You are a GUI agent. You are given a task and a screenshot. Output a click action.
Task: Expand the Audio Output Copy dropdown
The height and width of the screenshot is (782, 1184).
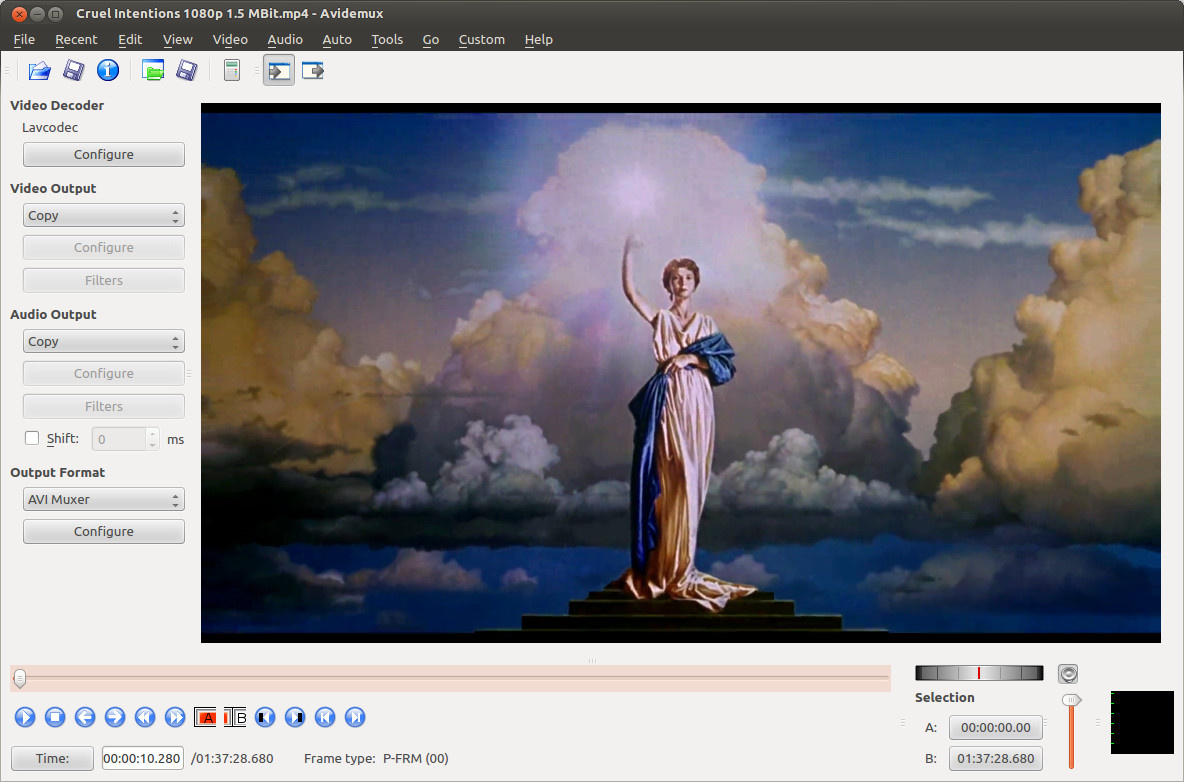103,342
